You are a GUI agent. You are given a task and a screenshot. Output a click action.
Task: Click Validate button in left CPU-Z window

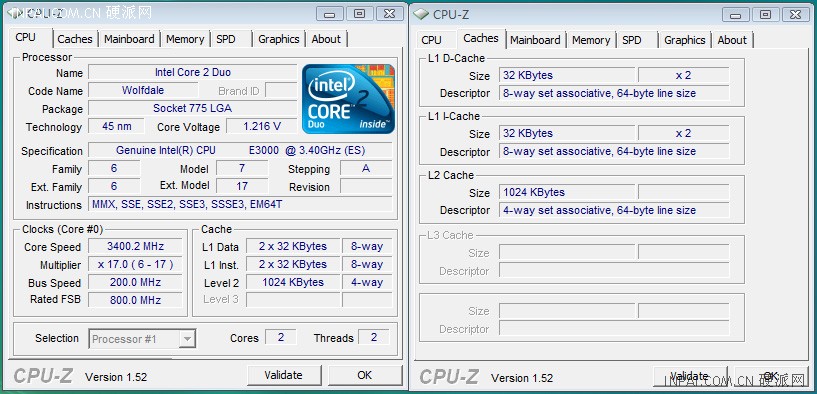(283, 375)
